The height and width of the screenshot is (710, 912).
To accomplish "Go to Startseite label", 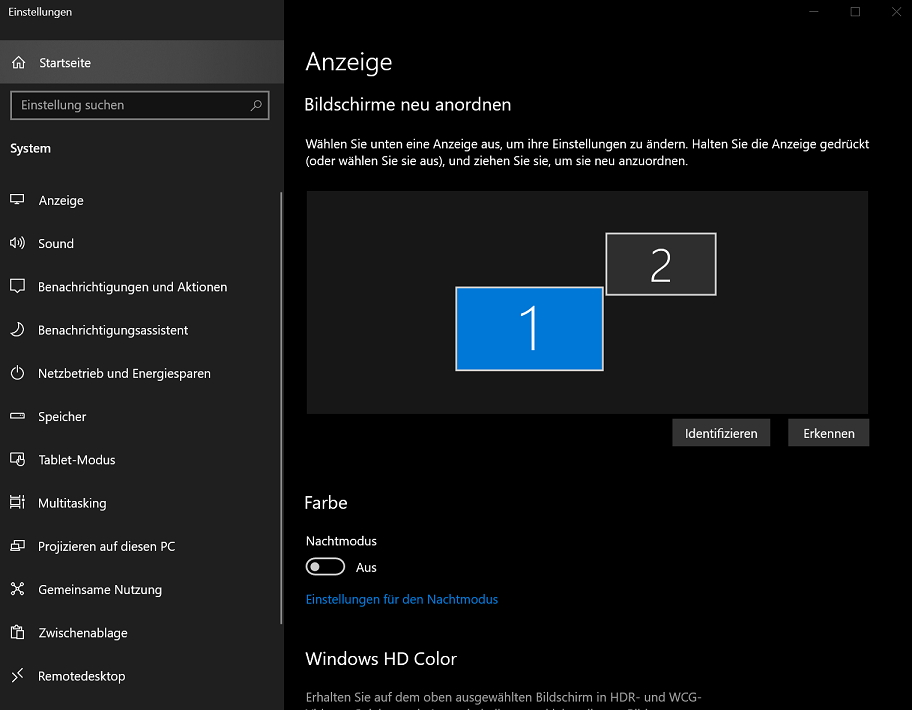I will (x=65, y=63).
